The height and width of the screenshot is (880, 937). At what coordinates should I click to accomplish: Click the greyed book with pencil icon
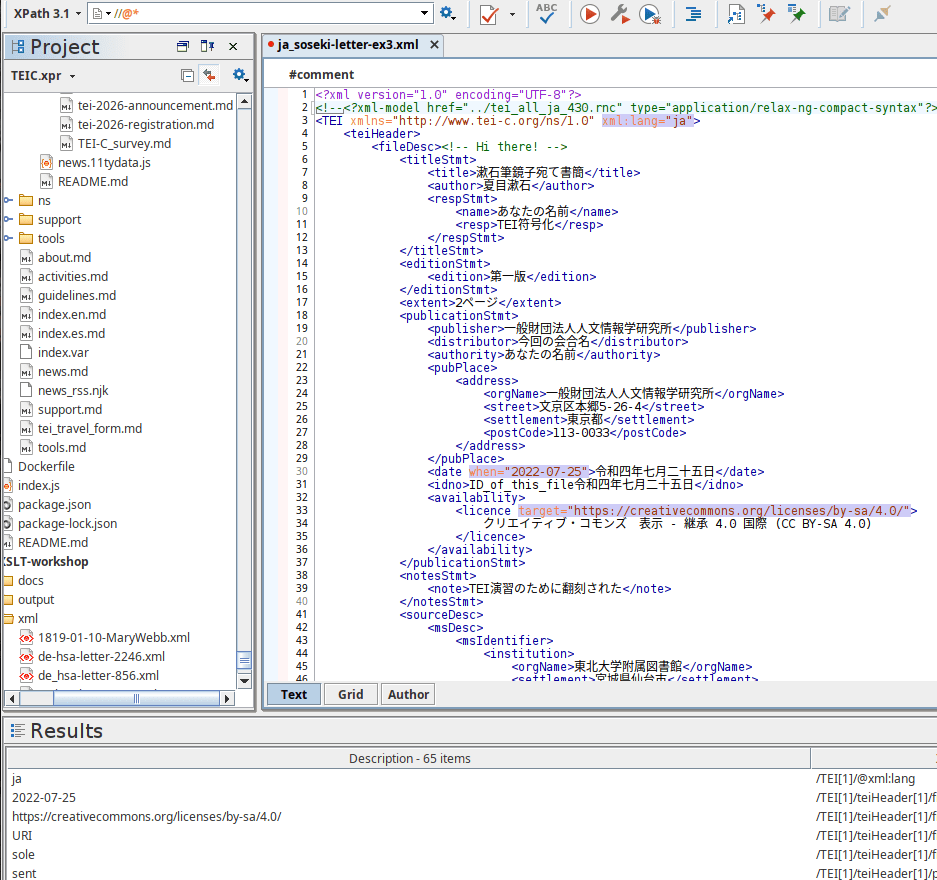(839, 14)
